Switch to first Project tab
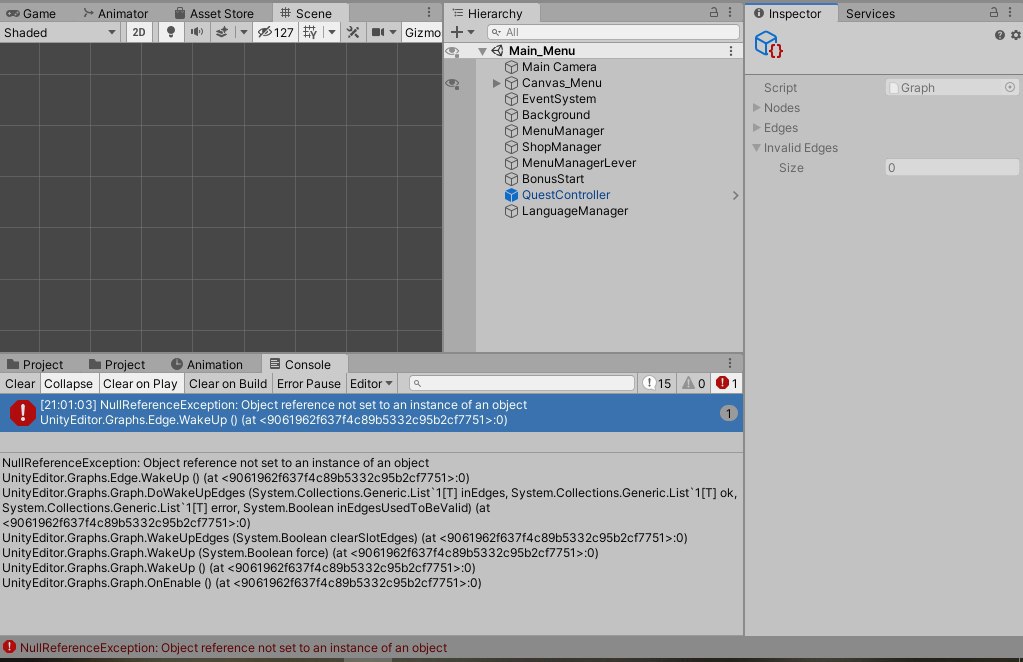The height and width of the screenshot is (662, 1023). tap(35, 365)
